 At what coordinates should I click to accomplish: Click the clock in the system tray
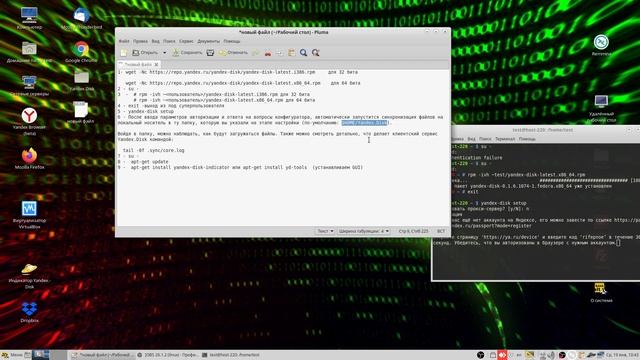[623, 355]
